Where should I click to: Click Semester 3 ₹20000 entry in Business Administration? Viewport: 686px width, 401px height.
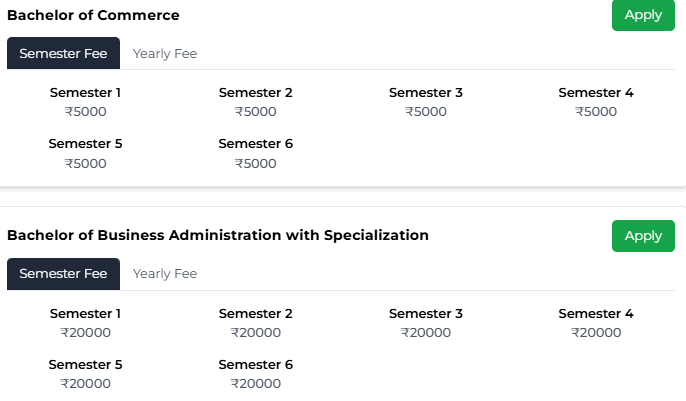pyautogui.click(x=426, y=323)
